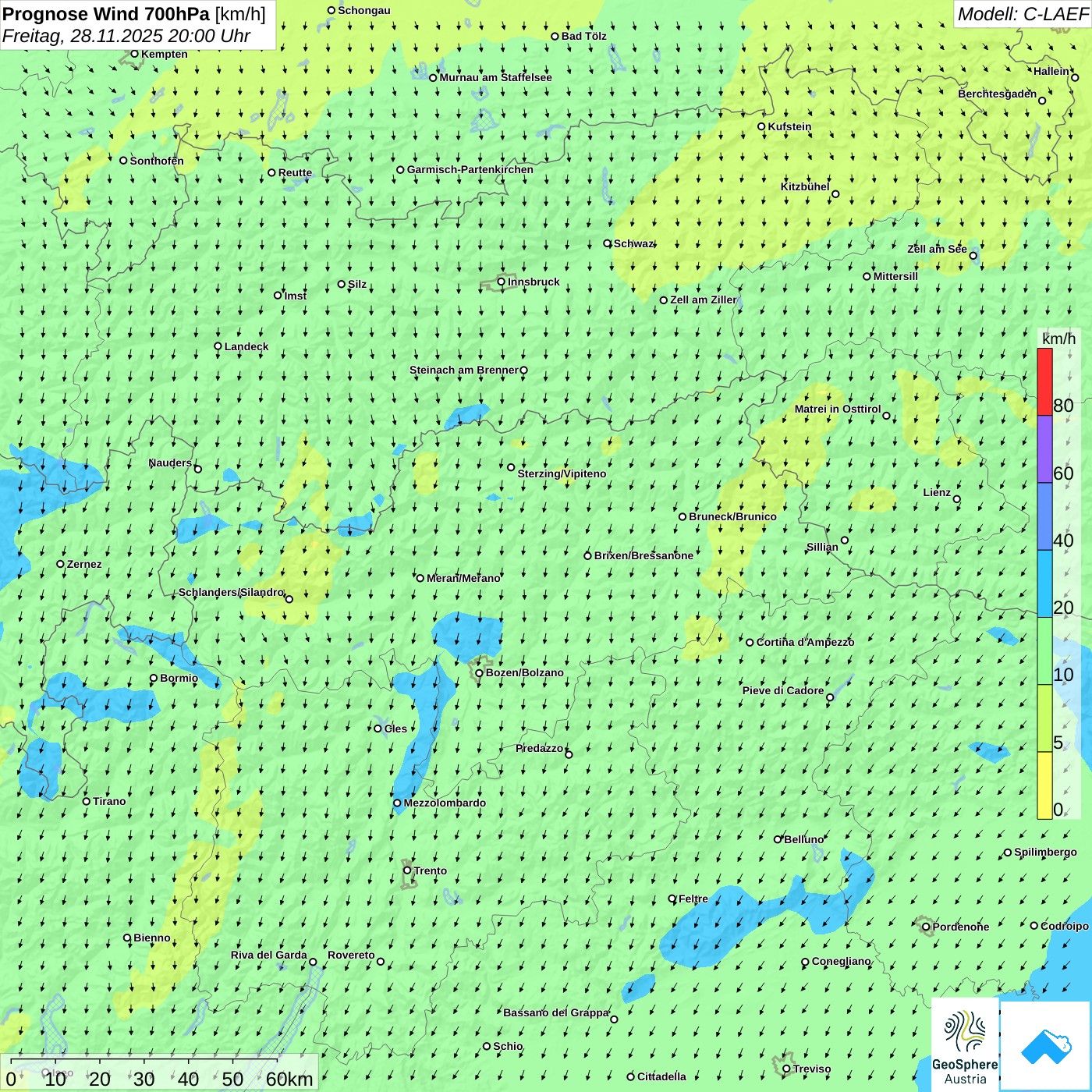Click the Zernez city label
Viewport: 1092px width, 1092px height.
84,564
